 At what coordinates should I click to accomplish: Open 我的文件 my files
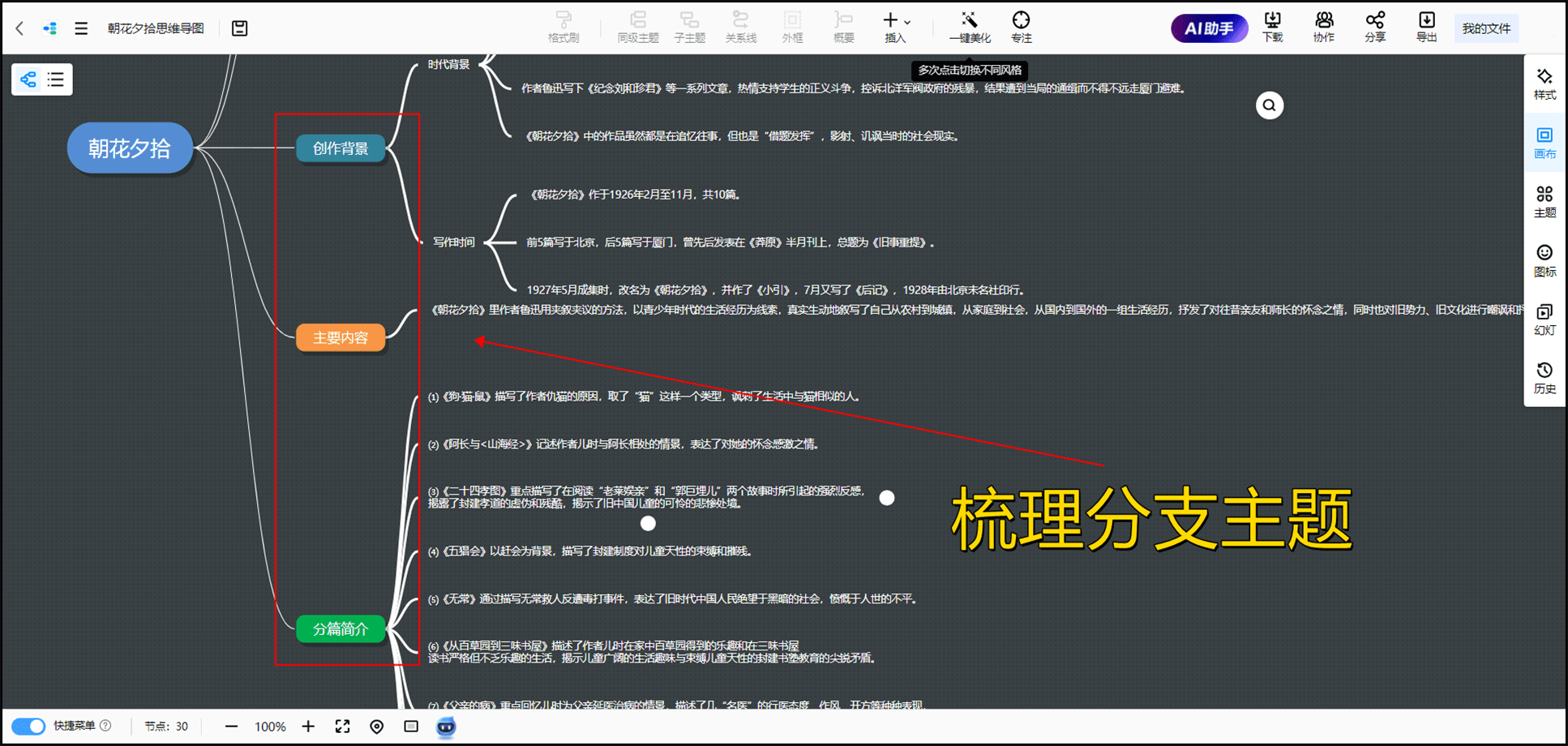1486,28
